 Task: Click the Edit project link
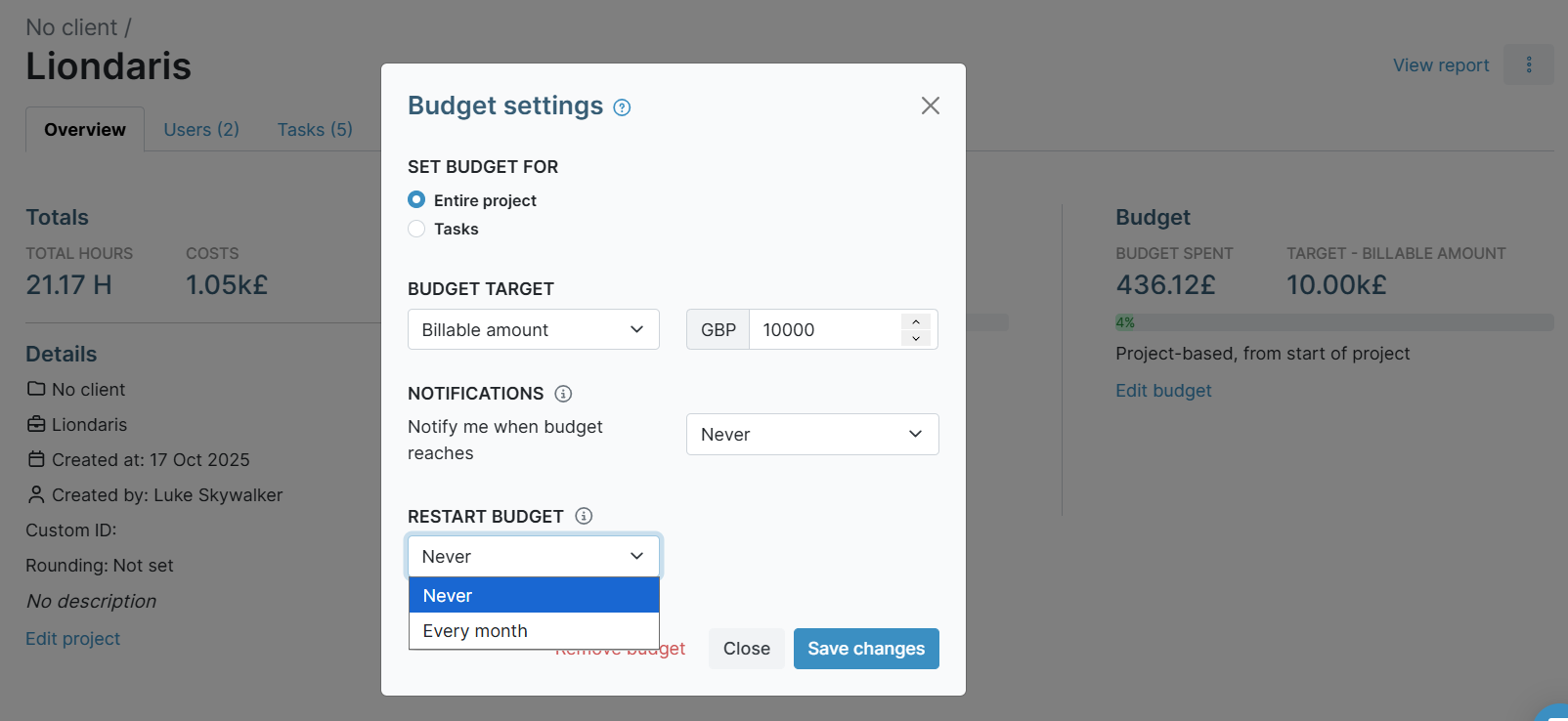coord(73,638)
